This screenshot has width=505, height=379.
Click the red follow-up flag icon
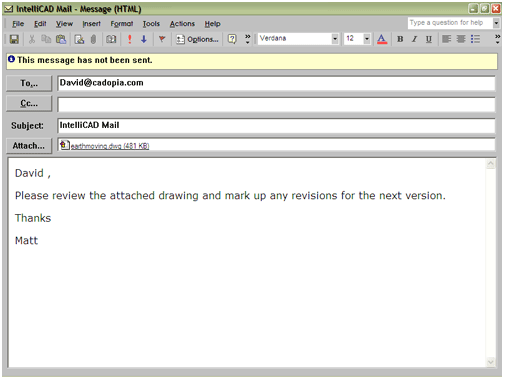[162, 39]
